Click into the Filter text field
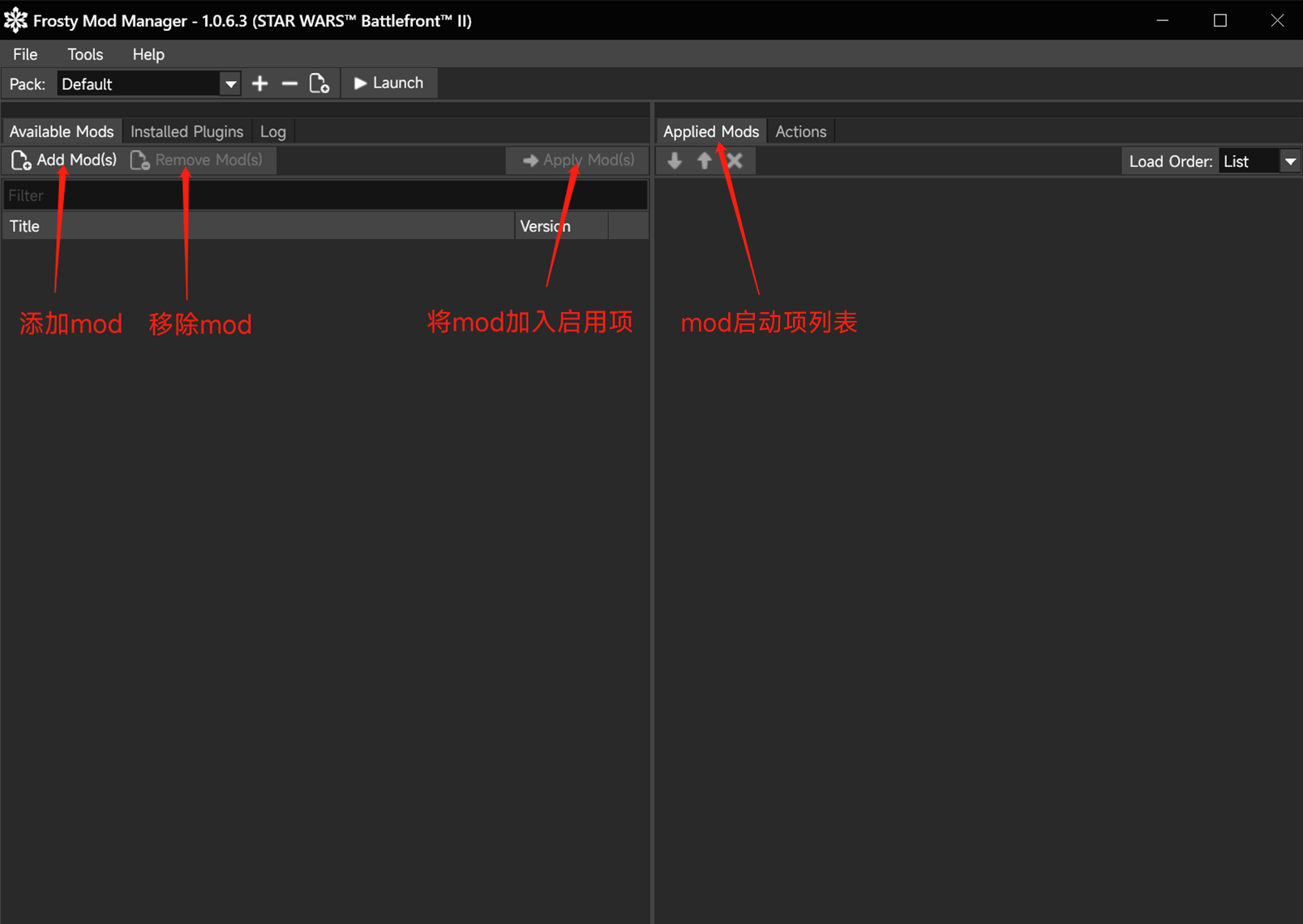The image size is (1303, 924). [x=324, y=195]
